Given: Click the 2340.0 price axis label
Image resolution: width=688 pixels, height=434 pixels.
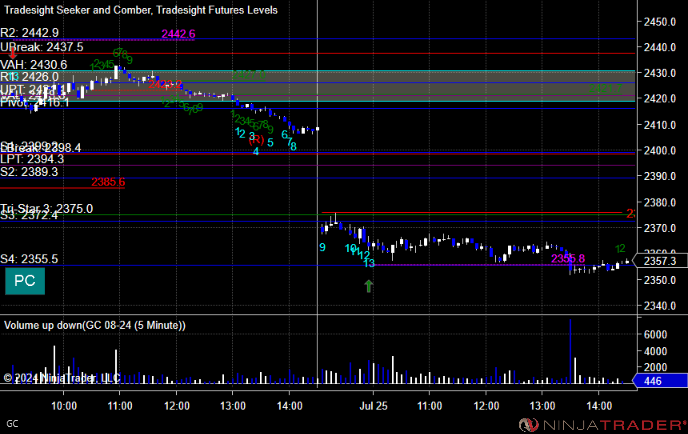Looking at the screenshot, I should click(659, 306).
